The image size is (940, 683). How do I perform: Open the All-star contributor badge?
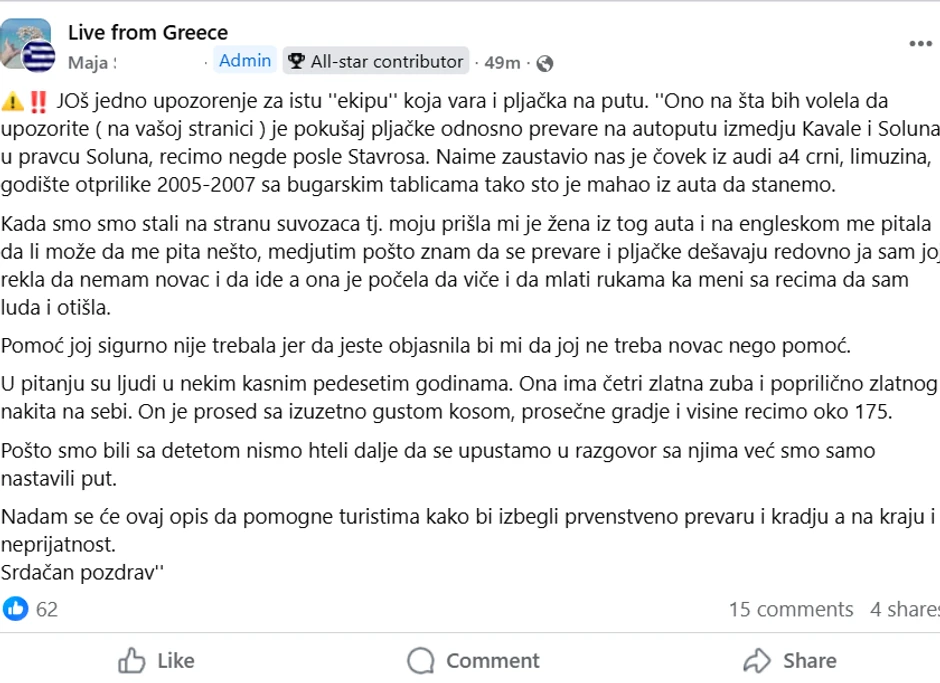[376, 61]
